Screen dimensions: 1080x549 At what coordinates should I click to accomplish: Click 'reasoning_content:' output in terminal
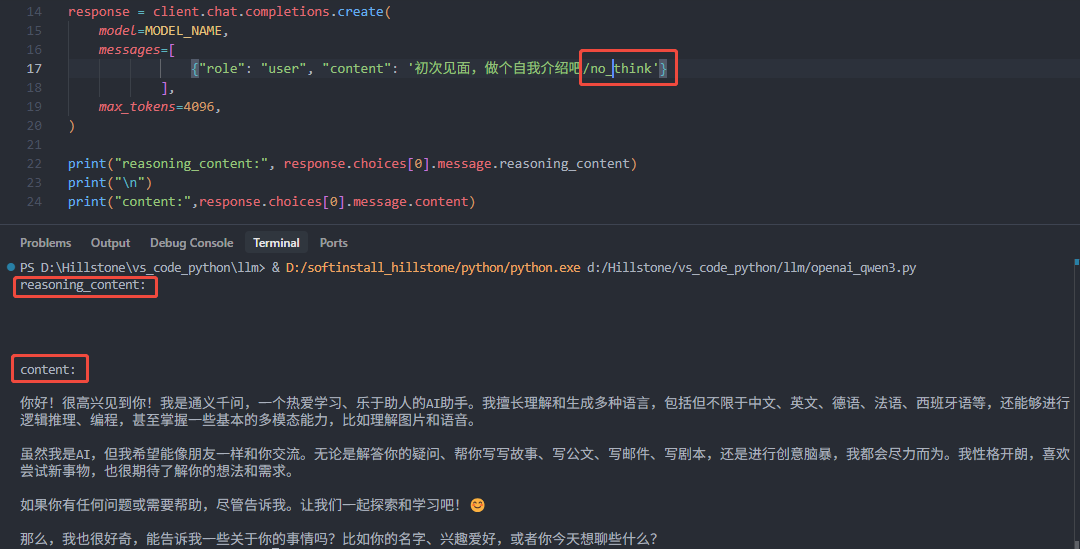pos(83,285)
